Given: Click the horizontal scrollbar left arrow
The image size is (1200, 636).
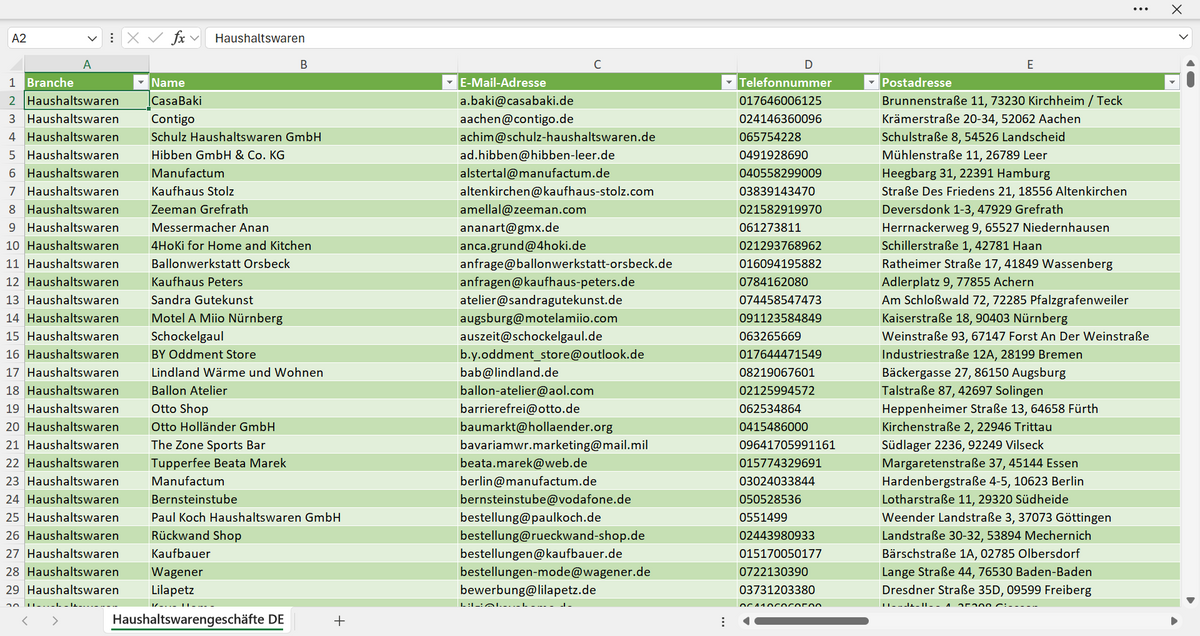Looking at the screenshot, I should pos(746,621).
